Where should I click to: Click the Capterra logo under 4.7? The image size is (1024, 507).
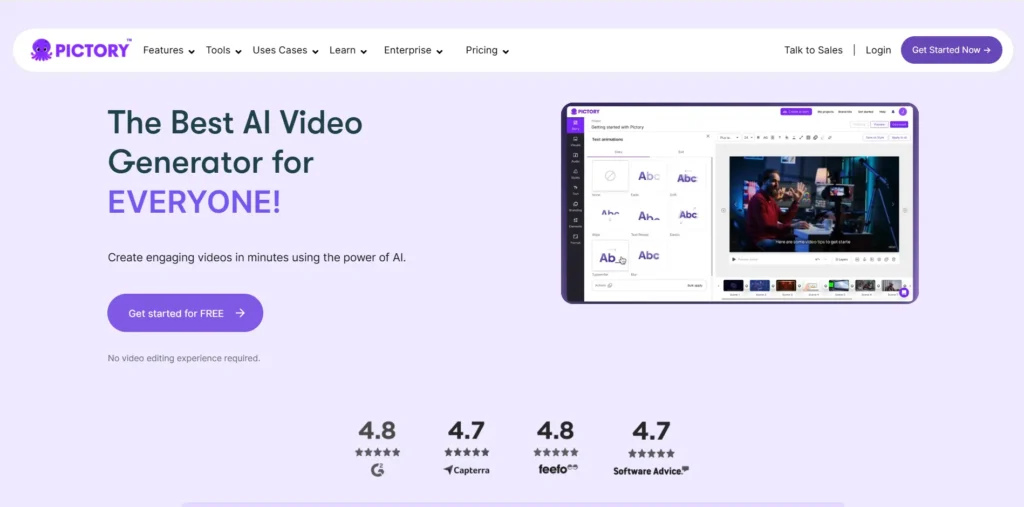coord(466,469)
